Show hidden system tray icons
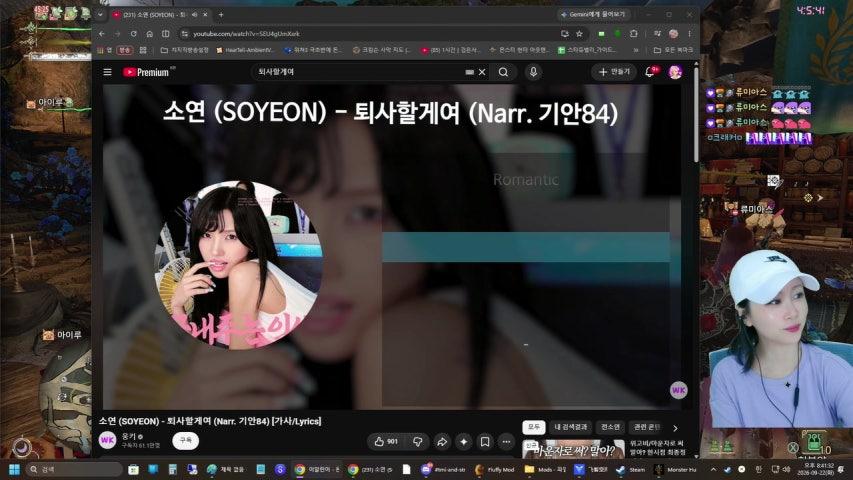 tap(713, 469)
